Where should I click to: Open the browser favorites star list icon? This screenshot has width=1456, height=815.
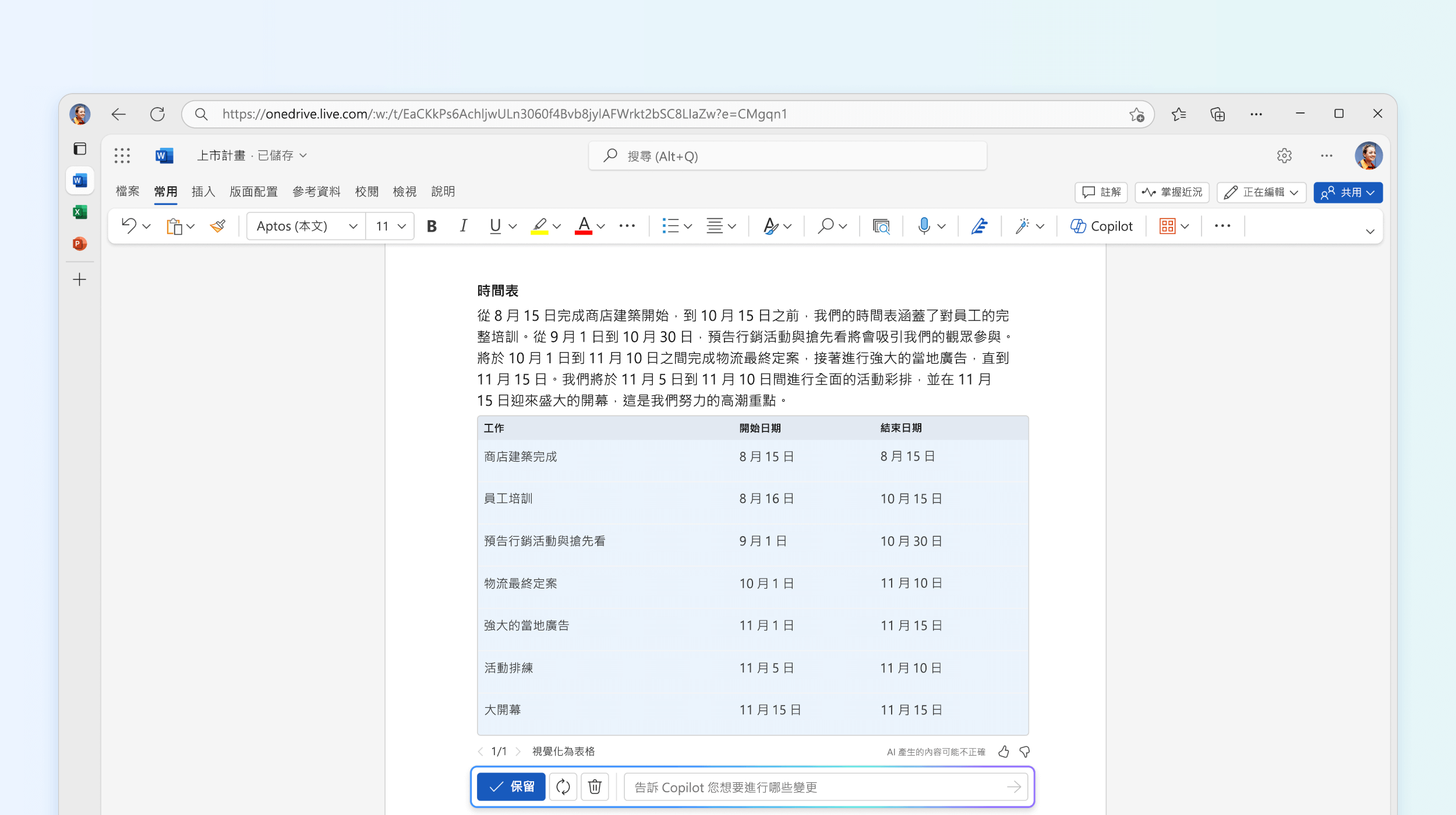tap(1179, 114)
